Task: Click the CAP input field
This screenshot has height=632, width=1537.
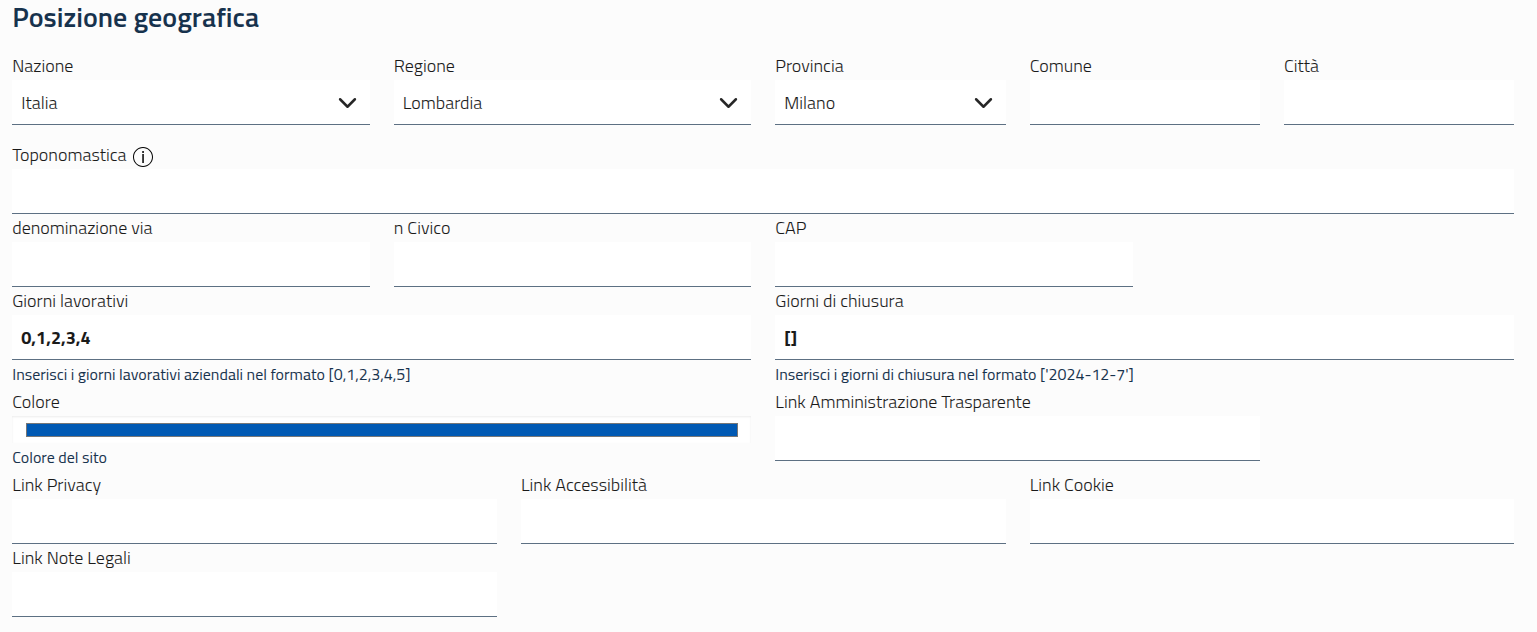Action: coord(953,265)
